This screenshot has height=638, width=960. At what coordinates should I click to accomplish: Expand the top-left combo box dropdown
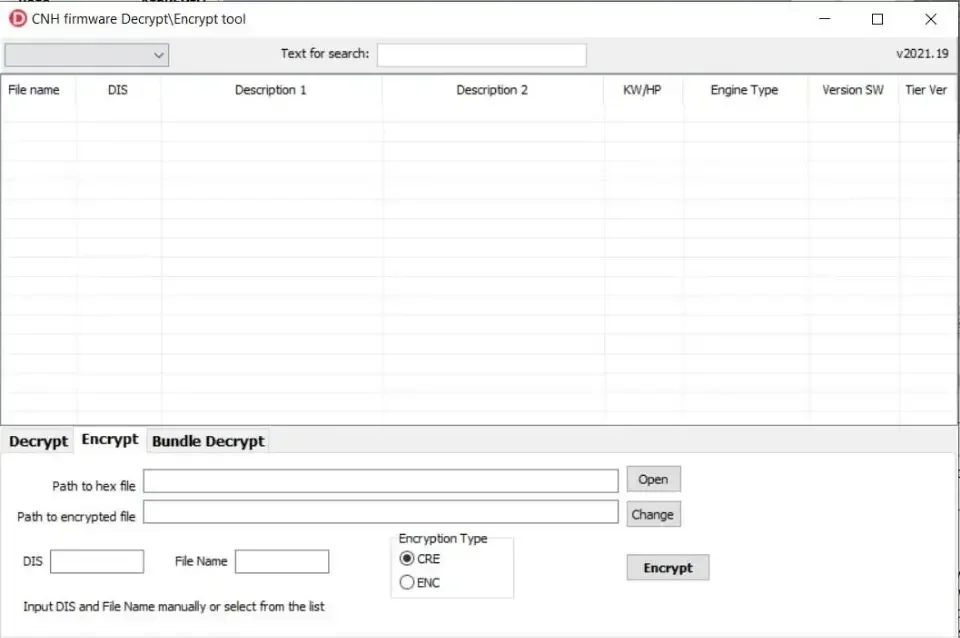point(86,55)
